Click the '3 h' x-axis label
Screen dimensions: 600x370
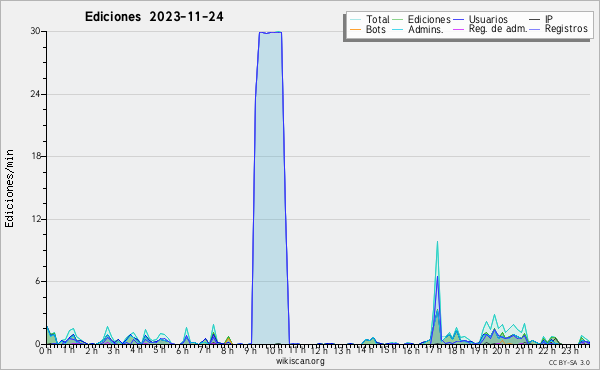click(113, 350)
